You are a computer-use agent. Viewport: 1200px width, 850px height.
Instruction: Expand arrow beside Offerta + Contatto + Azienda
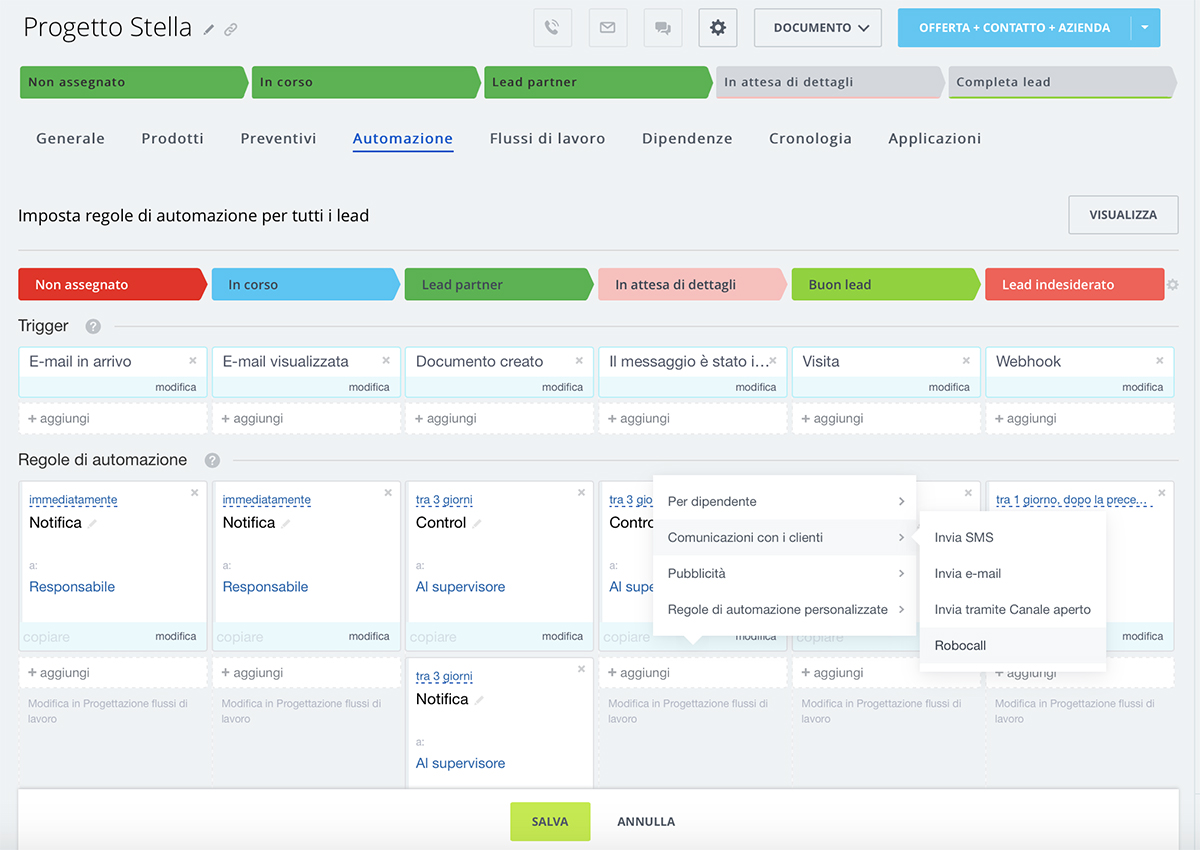coord(1145,28)
